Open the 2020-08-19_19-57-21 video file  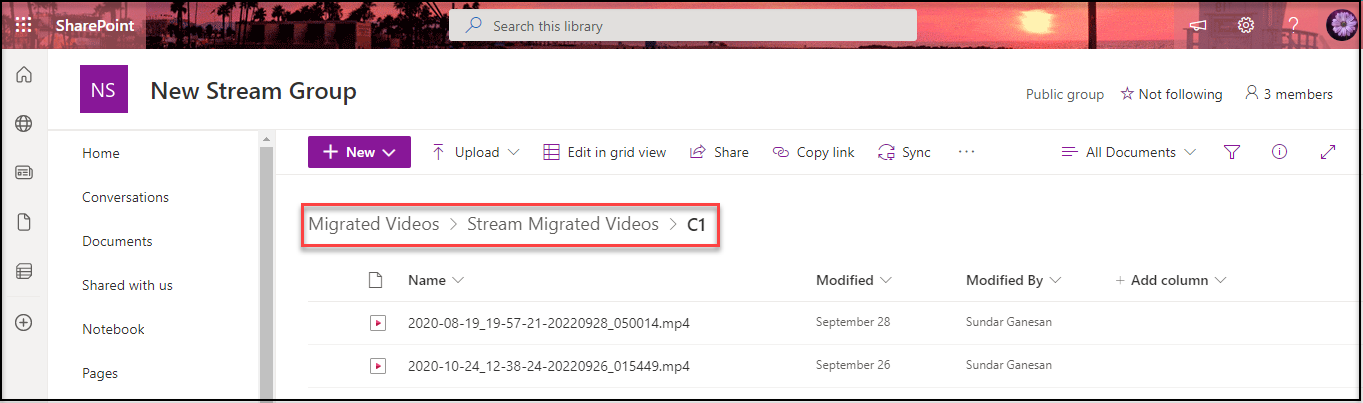pyautogui.click(x=548, y=323)
